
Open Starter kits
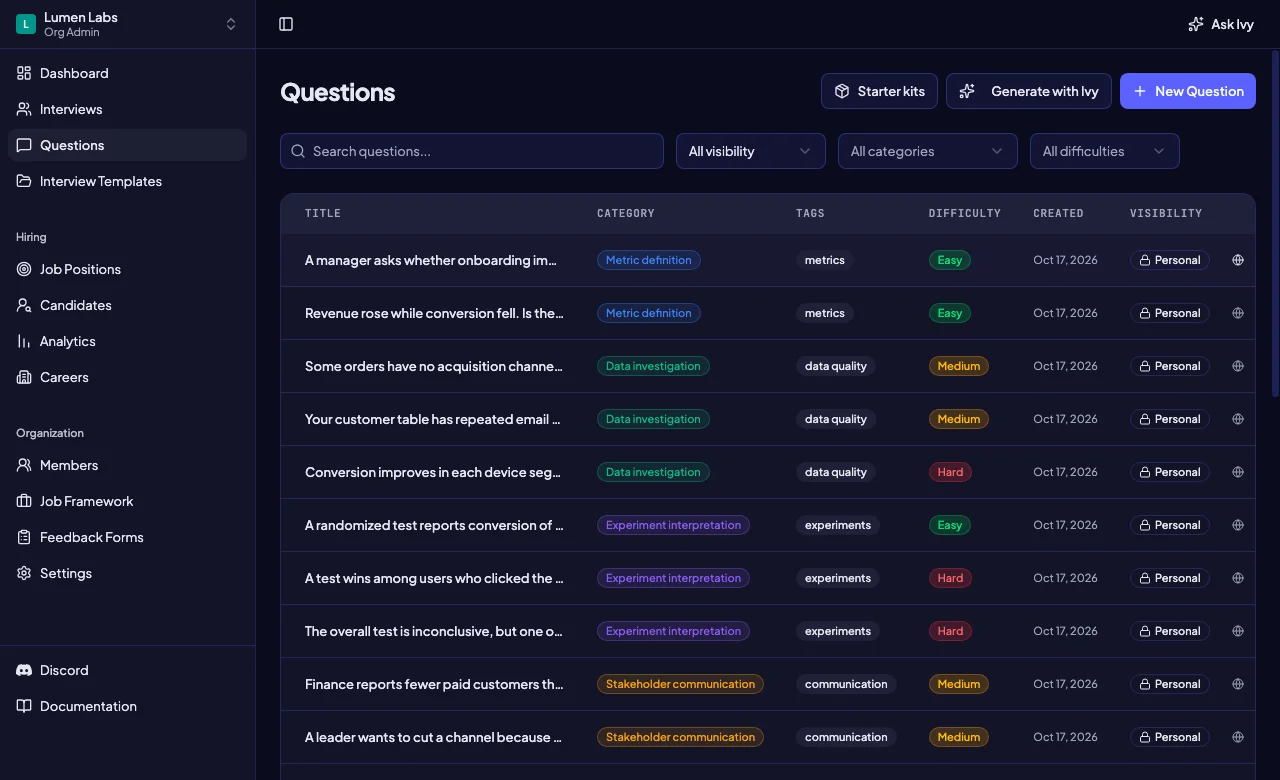pos(879,91)
